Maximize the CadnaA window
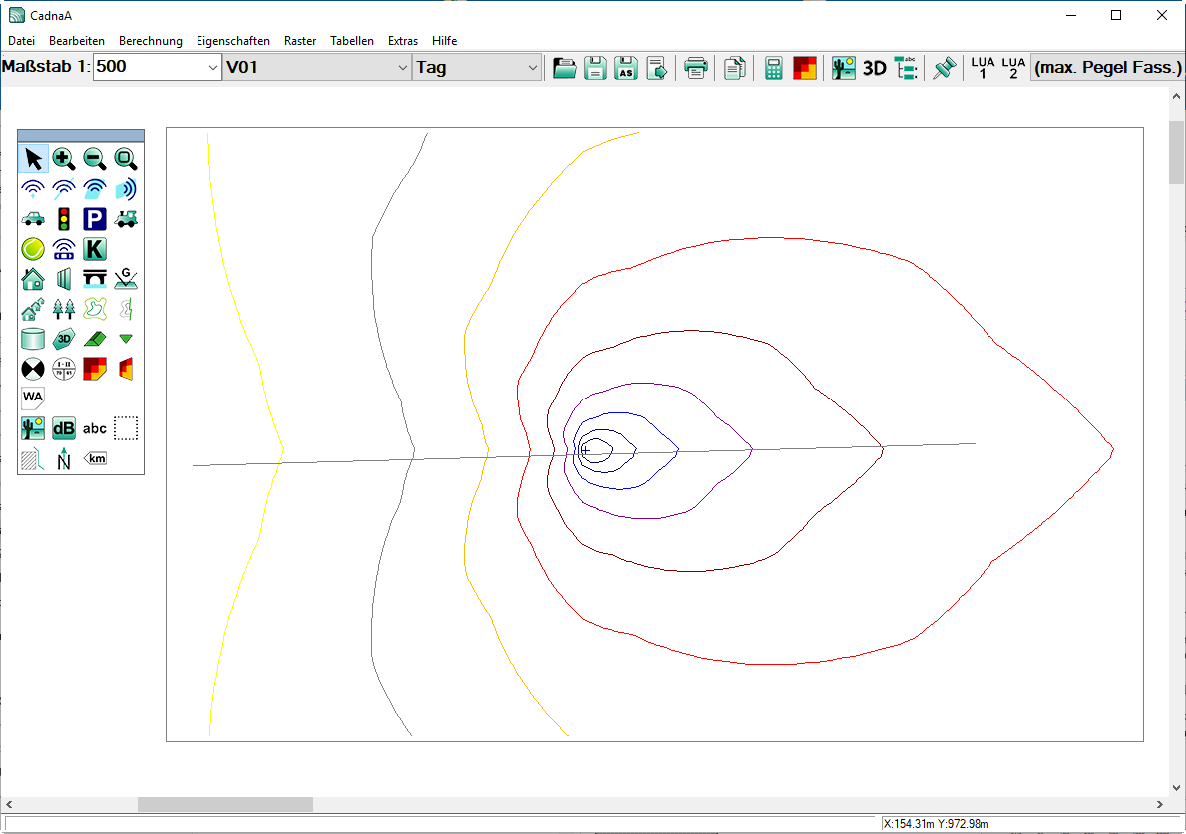The image size is (1186, 834). pos(1116,15)
